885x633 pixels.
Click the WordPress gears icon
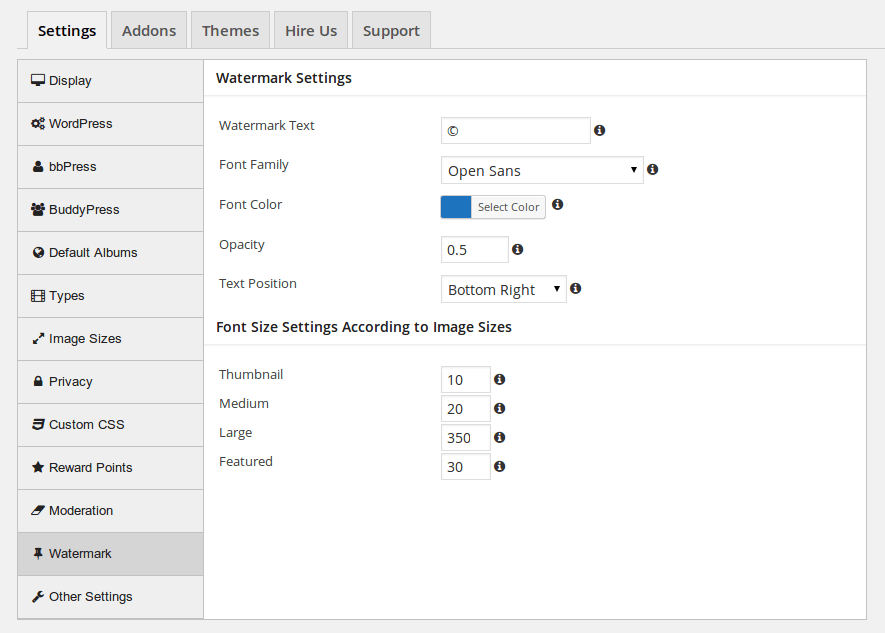pos(38,123)
